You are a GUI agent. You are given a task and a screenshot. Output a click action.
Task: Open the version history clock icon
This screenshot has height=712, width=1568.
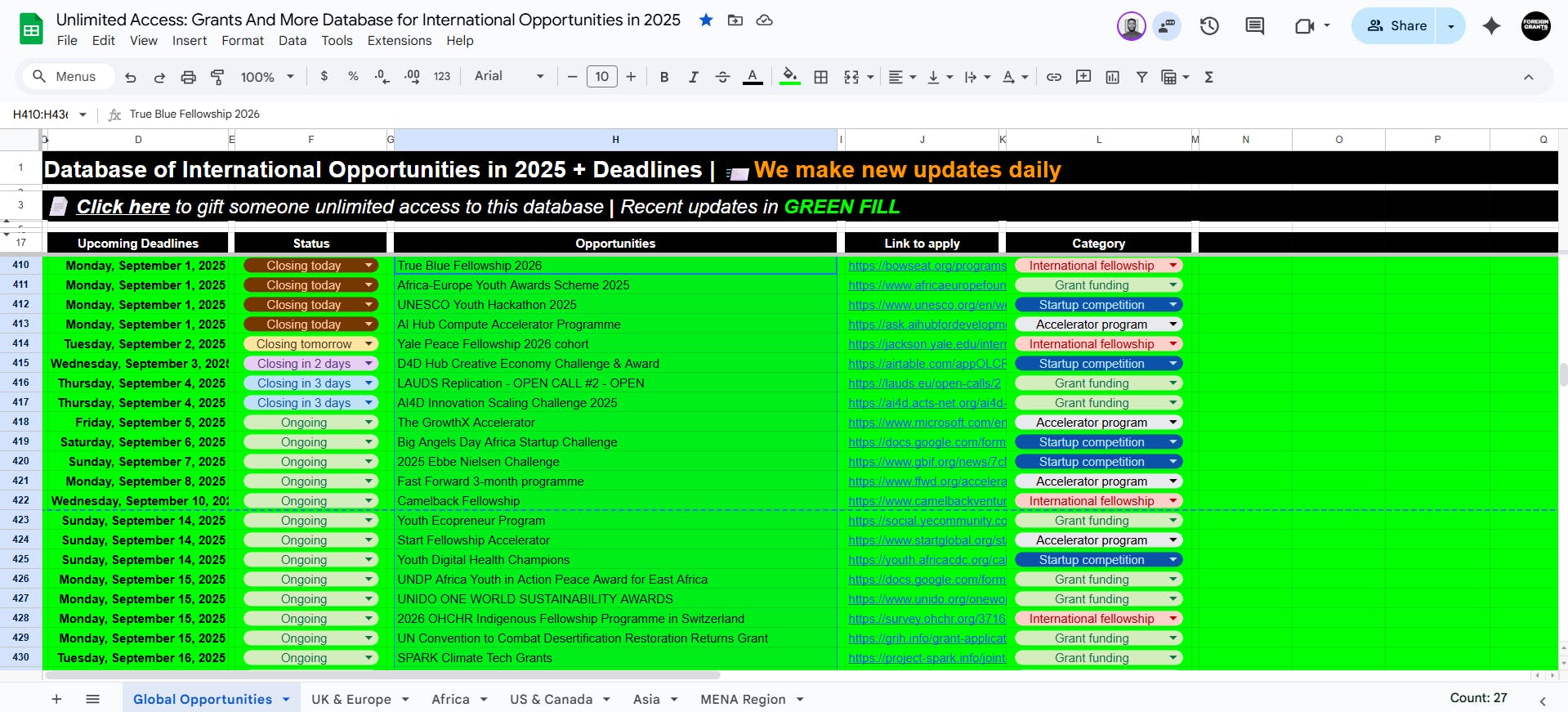tap(1209, 26)
